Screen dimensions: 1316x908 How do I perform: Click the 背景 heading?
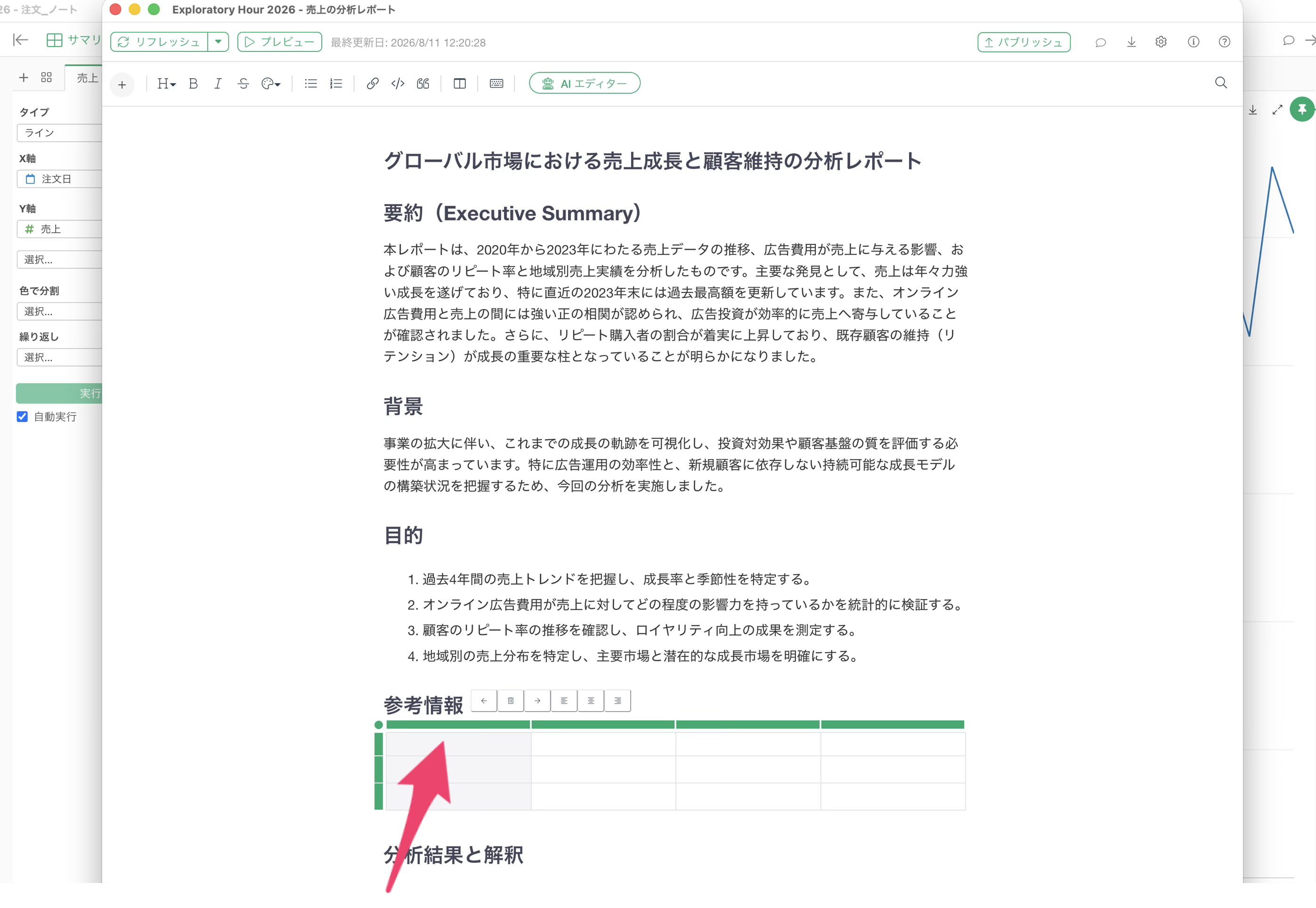coord(403,407)
